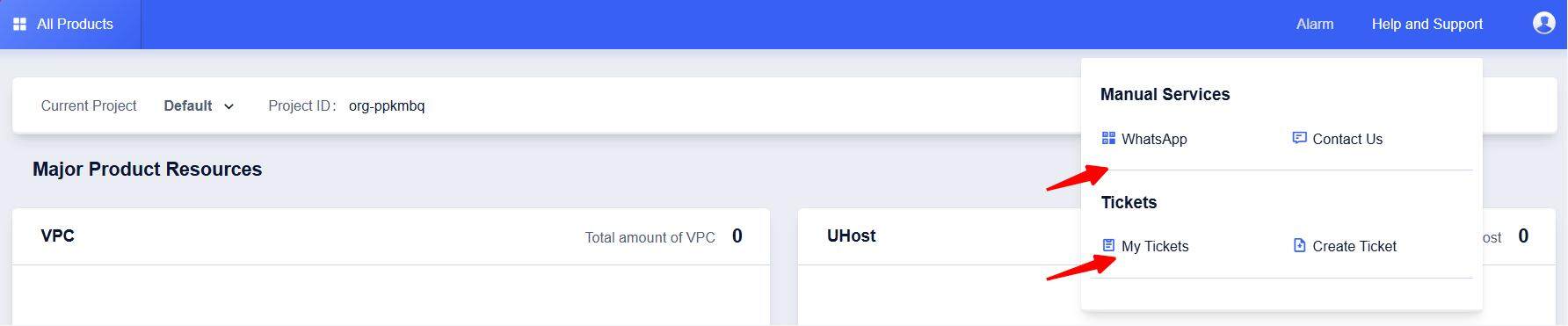1568x326 pixels.
Task: Click the My Tickets document icon
Action: click(1108, 245)
